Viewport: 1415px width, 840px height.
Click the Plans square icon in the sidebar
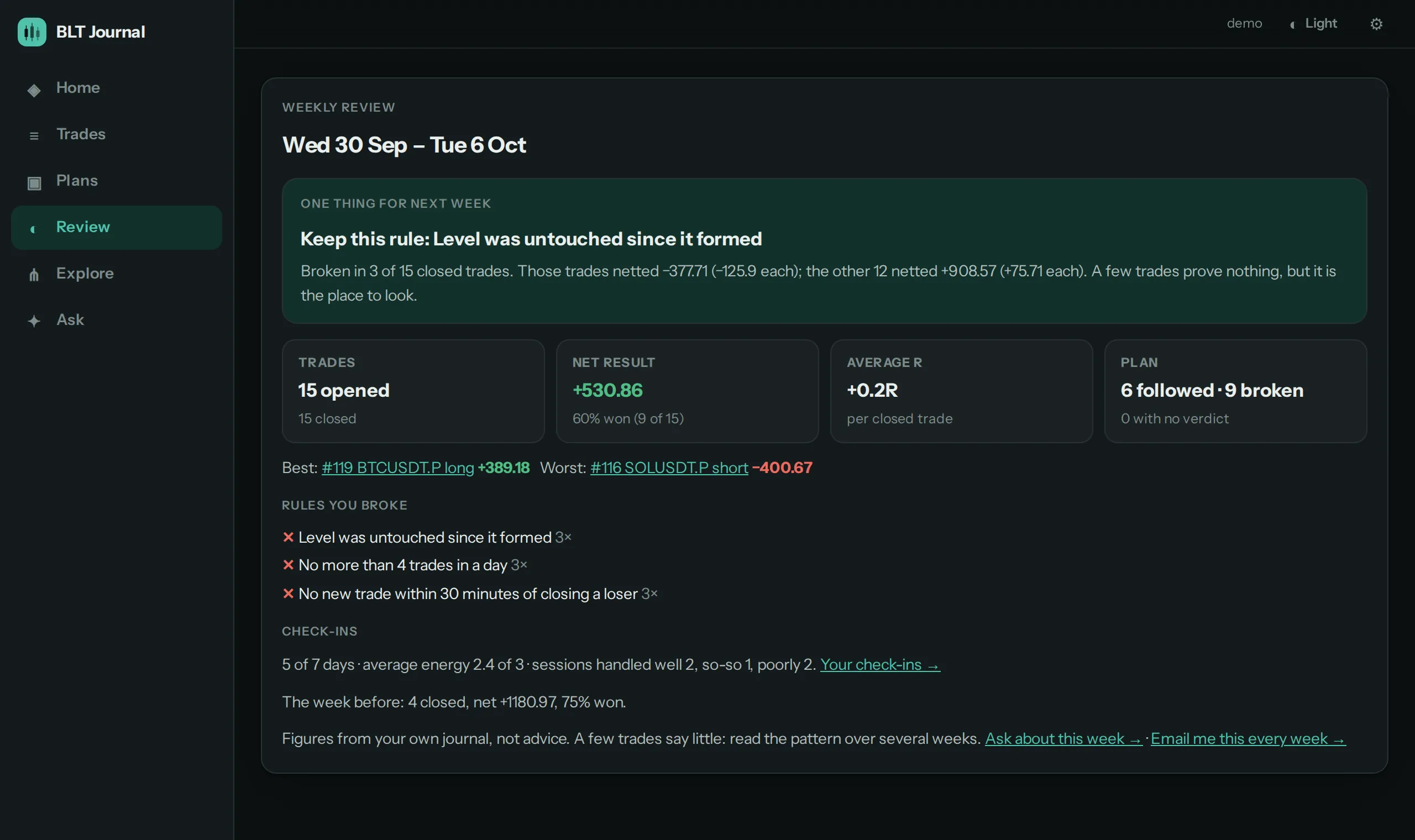coord(34,183)
